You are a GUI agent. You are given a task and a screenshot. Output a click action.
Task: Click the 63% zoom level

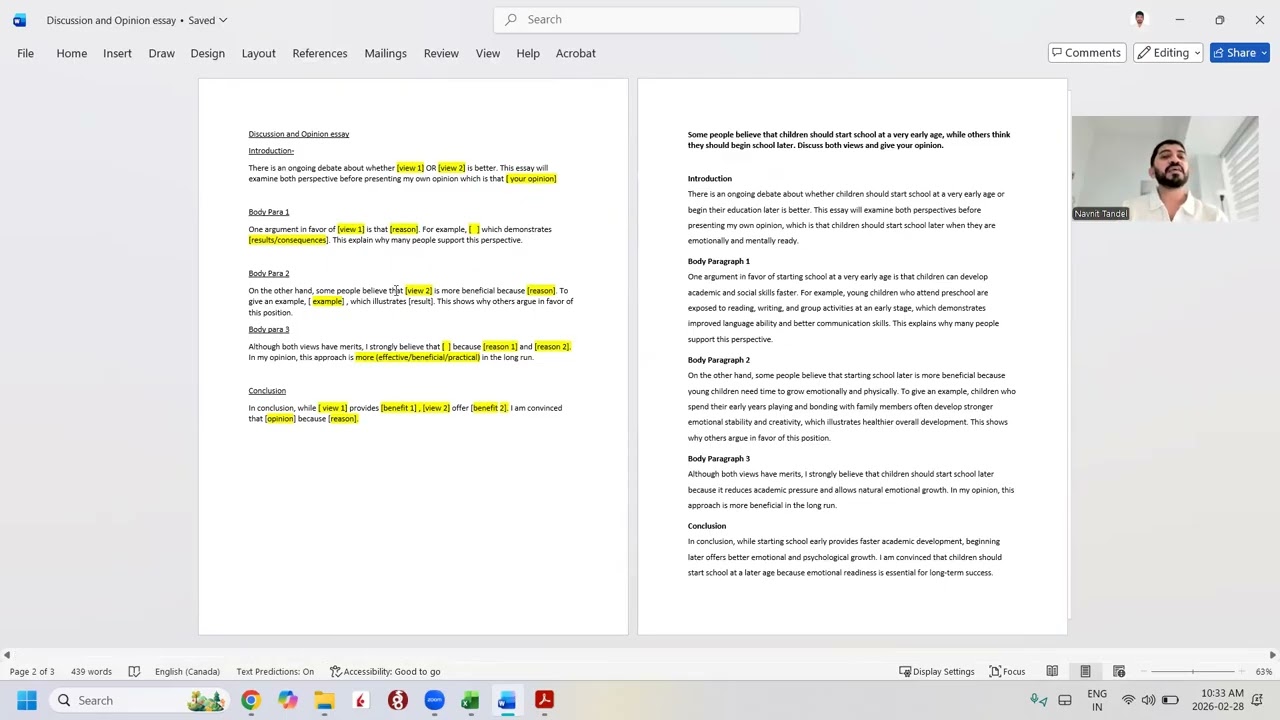click(x=1263, y=671)
